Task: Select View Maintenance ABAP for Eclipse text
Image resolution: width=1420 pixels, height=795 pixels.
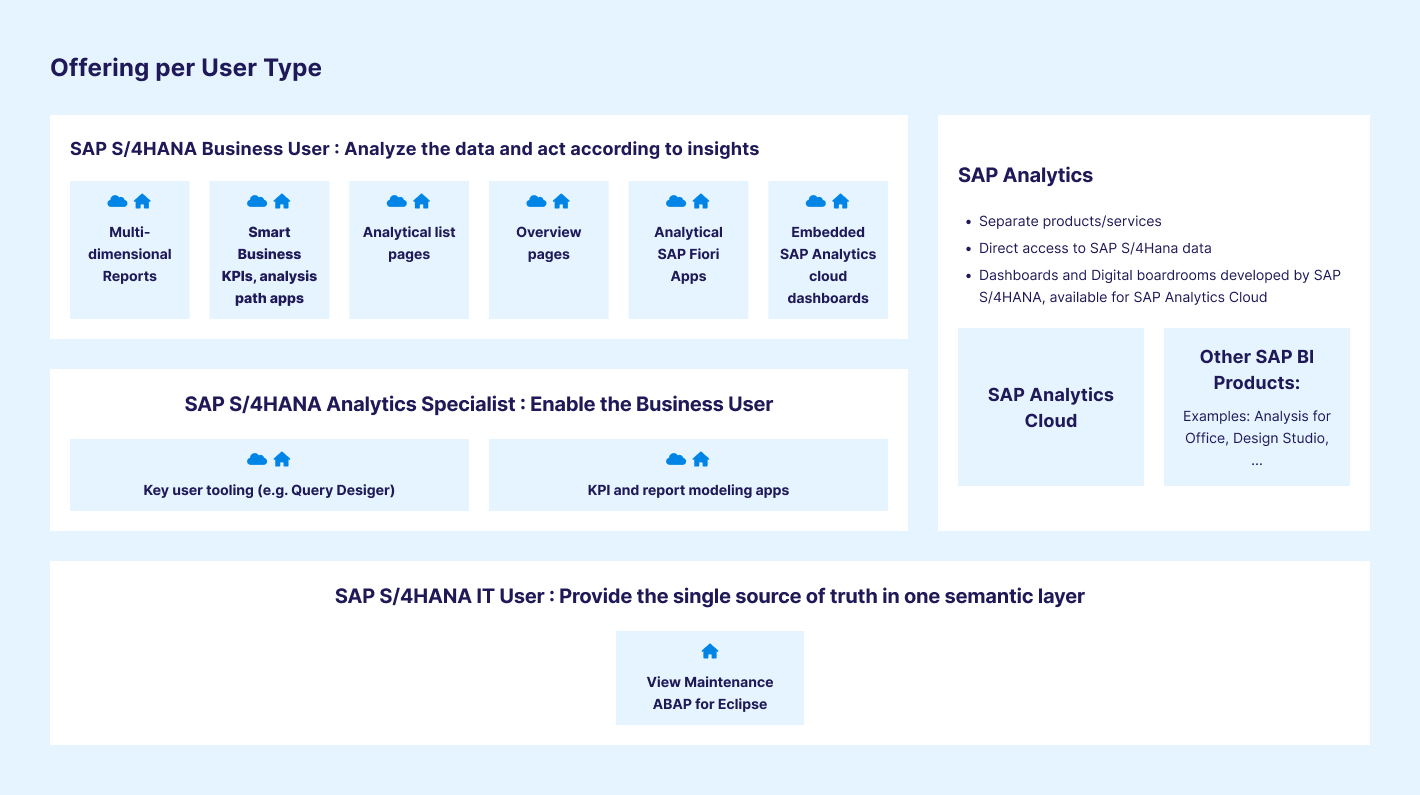Action: [x=710, y=693]
